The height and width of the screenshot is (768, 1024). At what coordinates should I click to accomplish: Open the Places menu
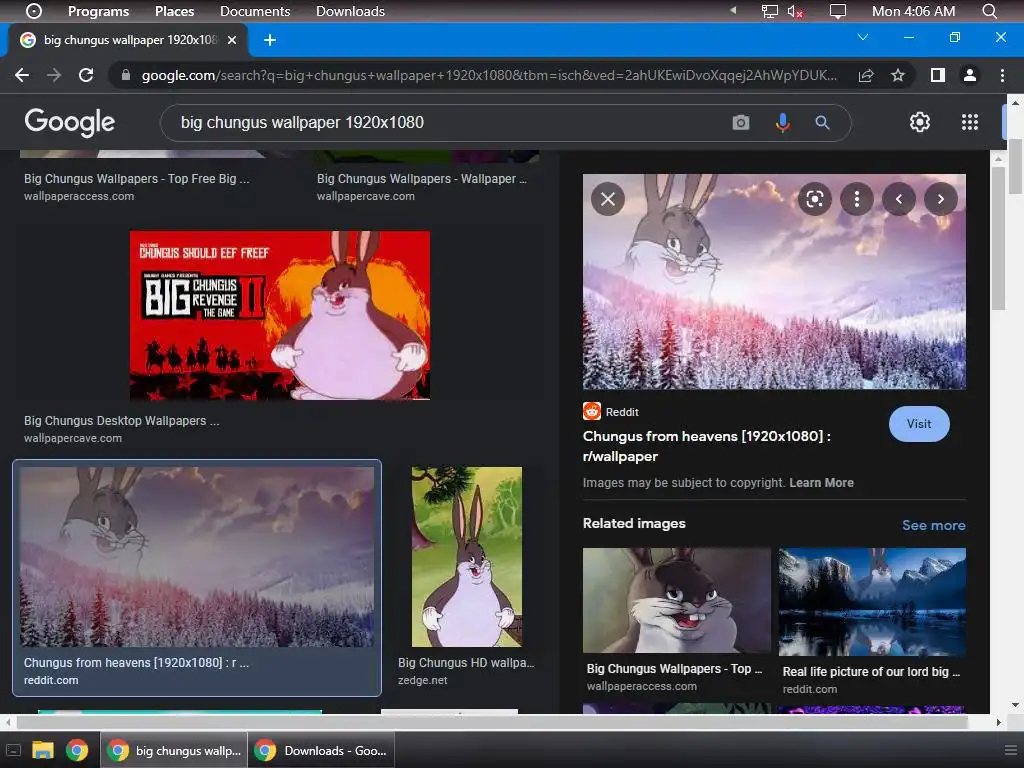click(x=174, y=11)
